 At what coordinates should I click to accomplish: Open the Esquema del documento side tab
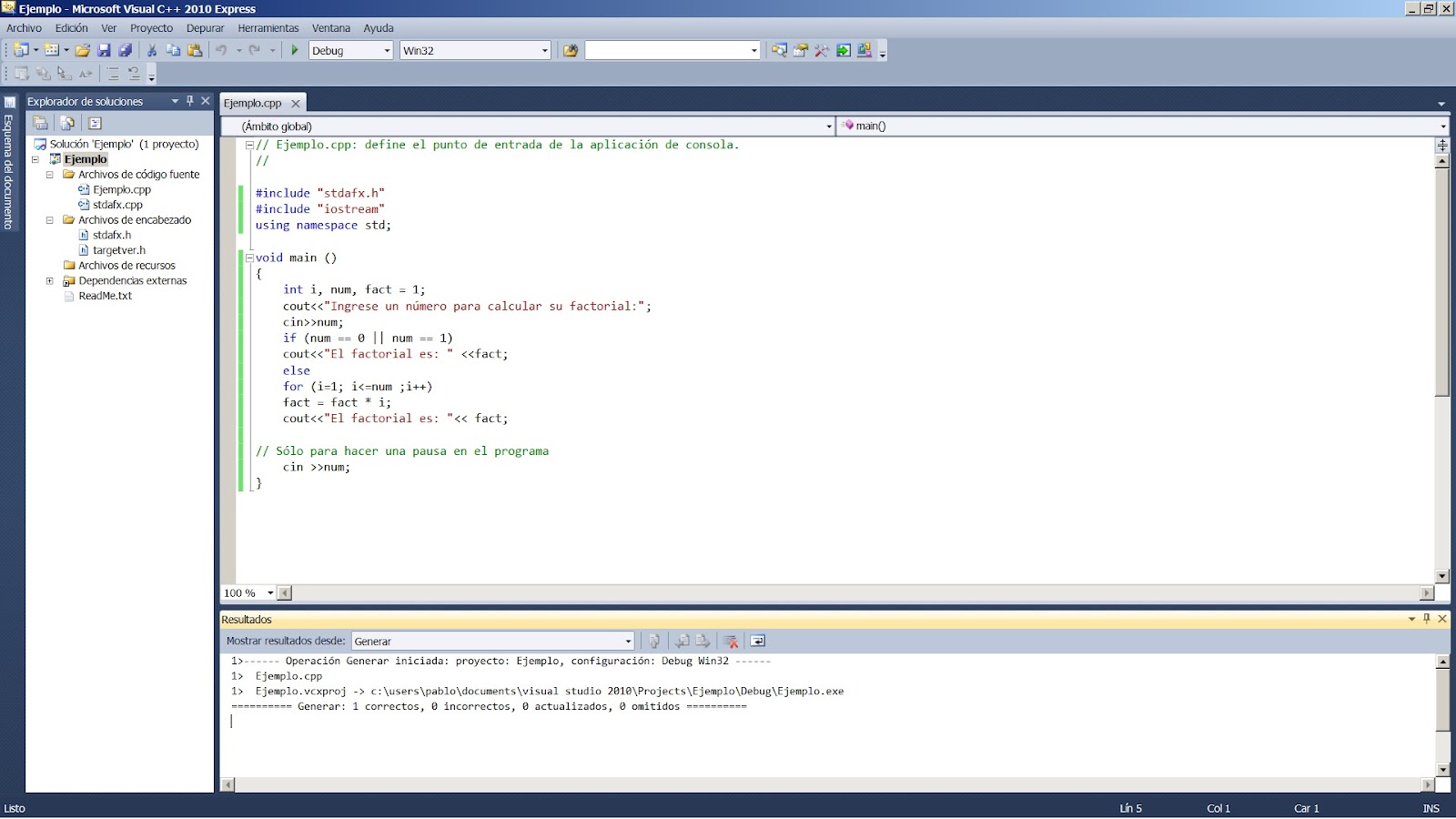(x=9, y=164)
